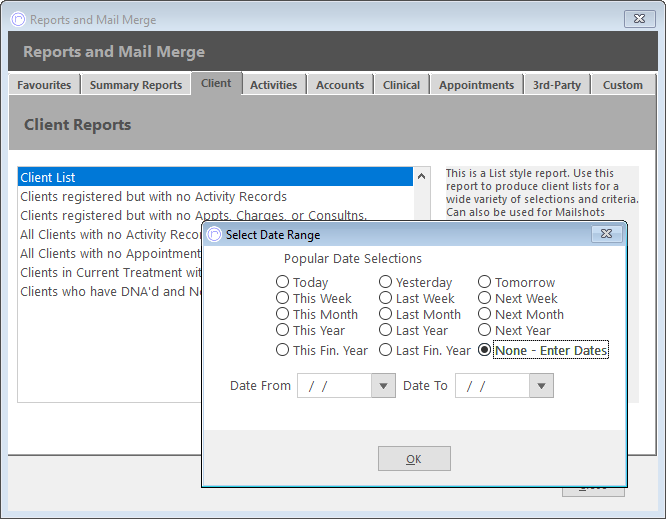Switch to the 3rd-Party tab
666x519 pixels.
point(557,85)
